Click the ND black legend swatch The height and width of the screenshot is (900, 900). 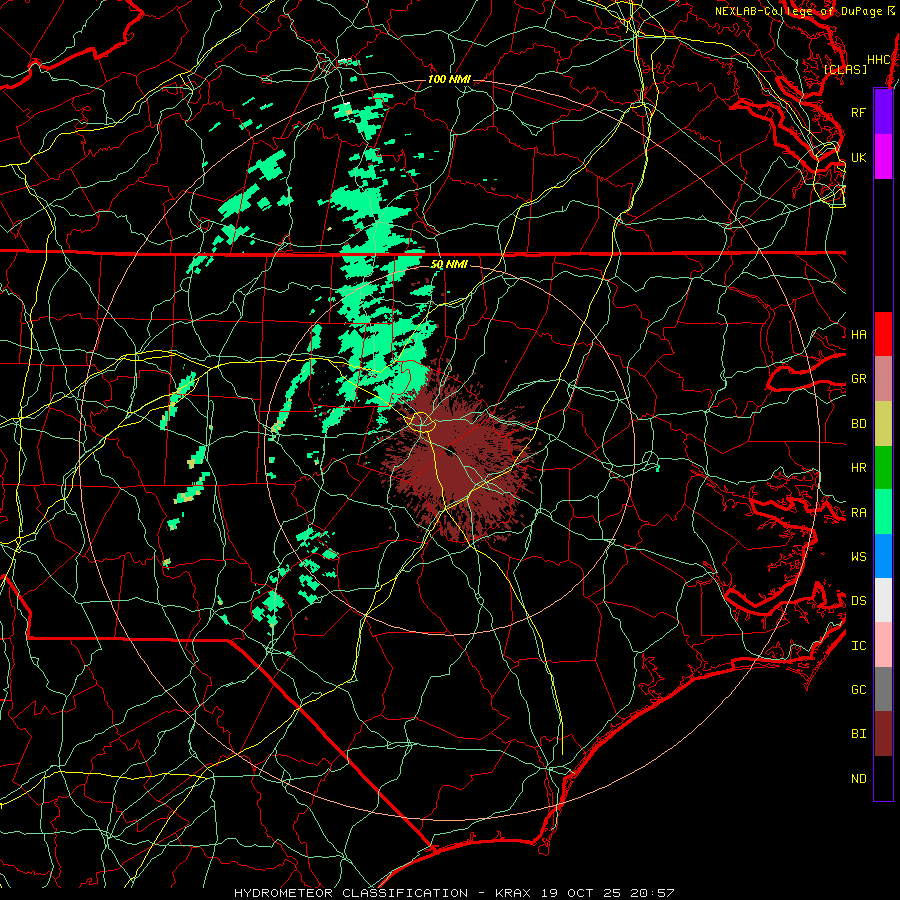[x=883, y=778]
